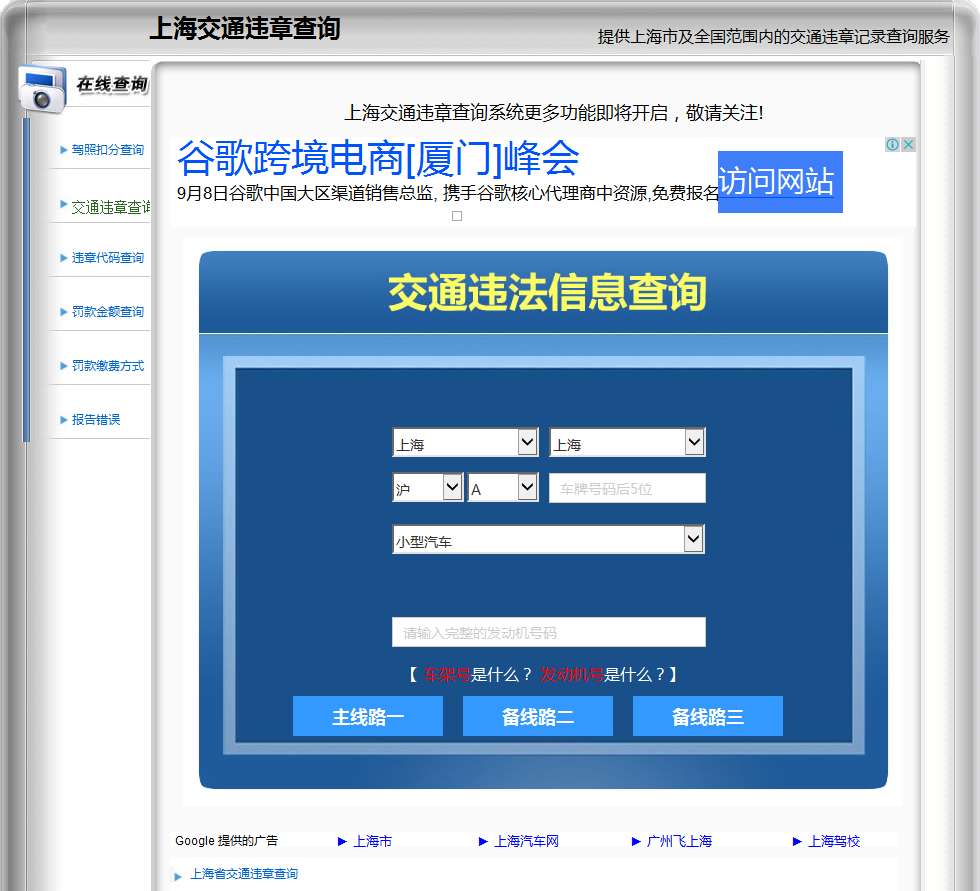Open the 谷歌跨境电商[厦门]峰会 ad headline
Viewport: 980px width, 891px height.
pyautogui.click(x=378, y=158)
